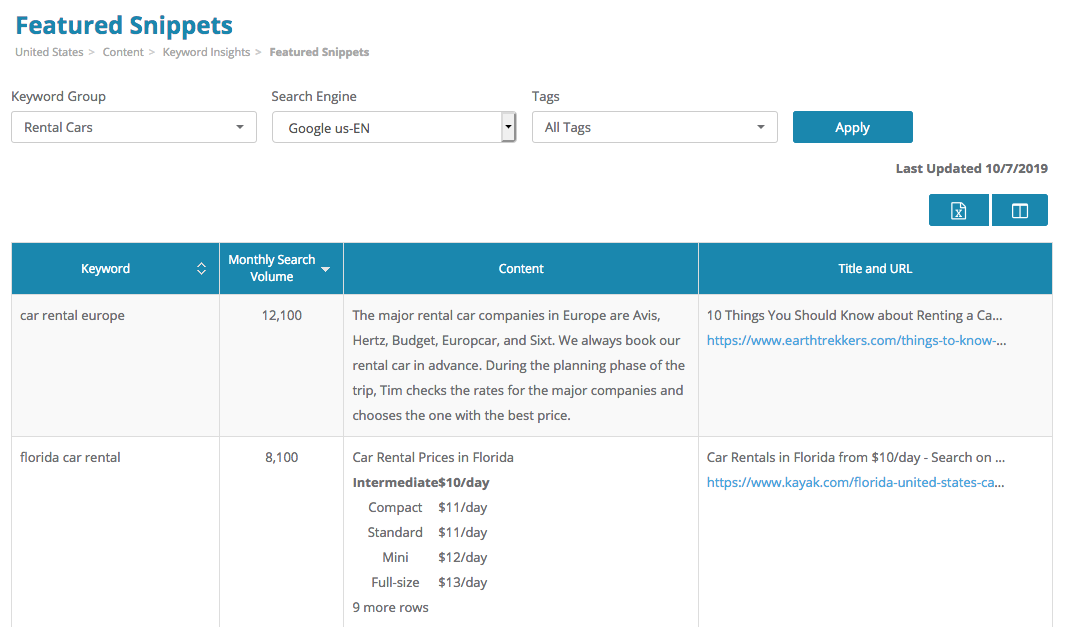The width and height of the screenshot is (1066, 627).
Task: Open the Content breadcrumb section
Action: point(123,52)
